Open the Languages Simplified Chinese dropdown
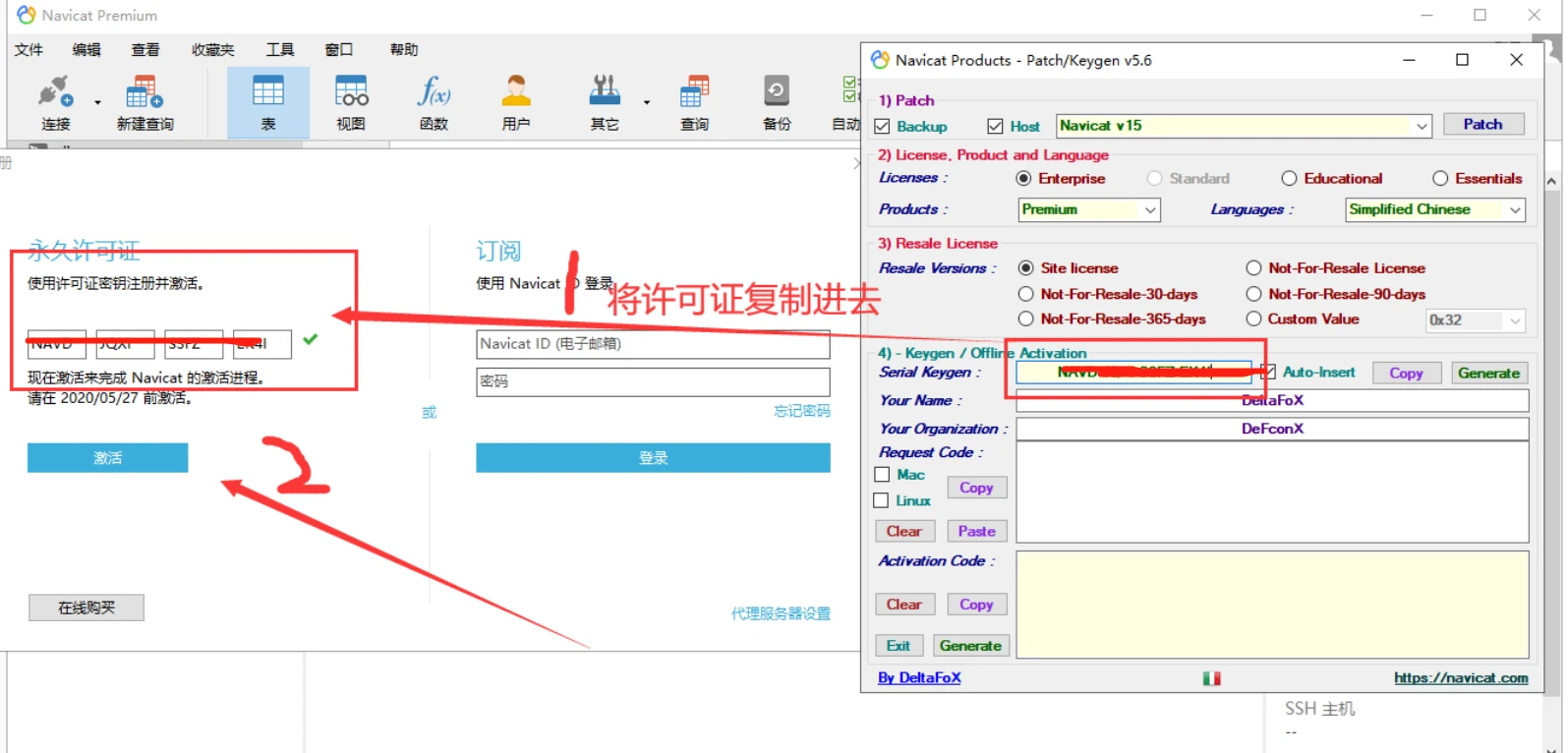Viewport: 1568px width, 753px height. [1435, 209]
